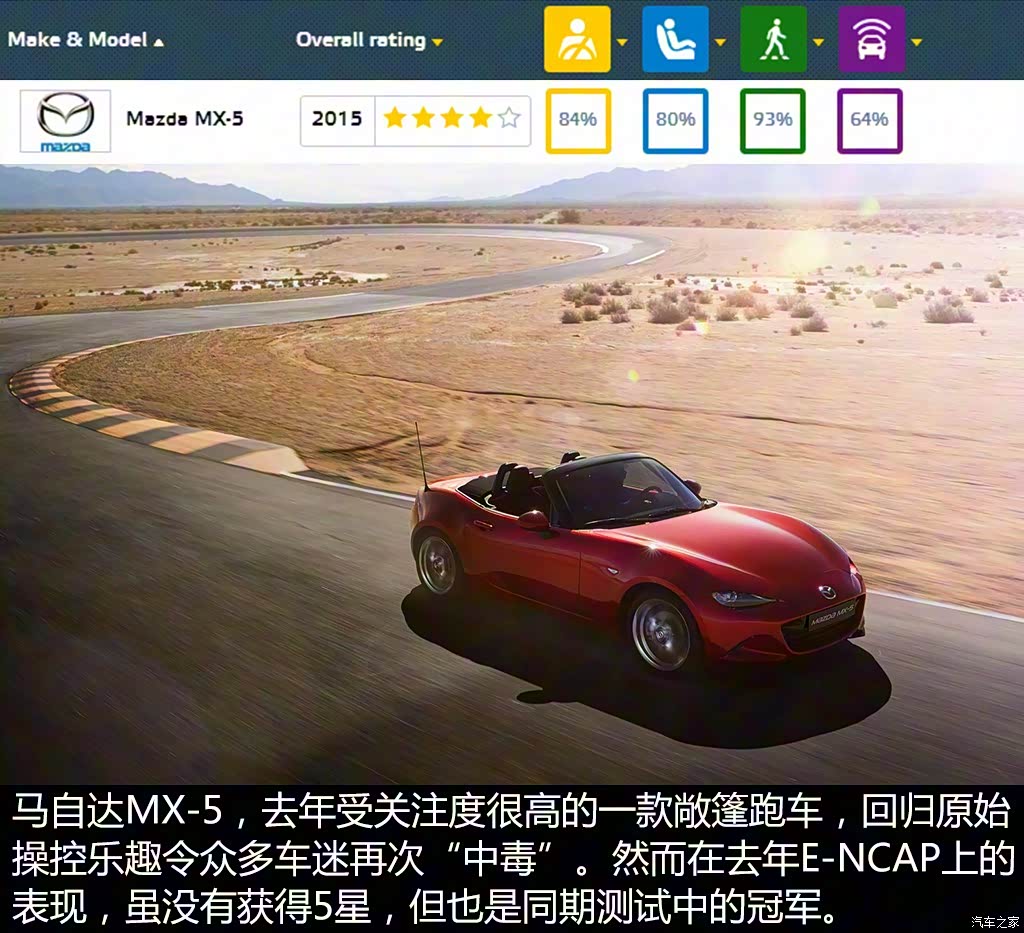Expand the arrow beside the blue Child Occupant icon
Screen dimensions: 1024x933
pos(720,42)
